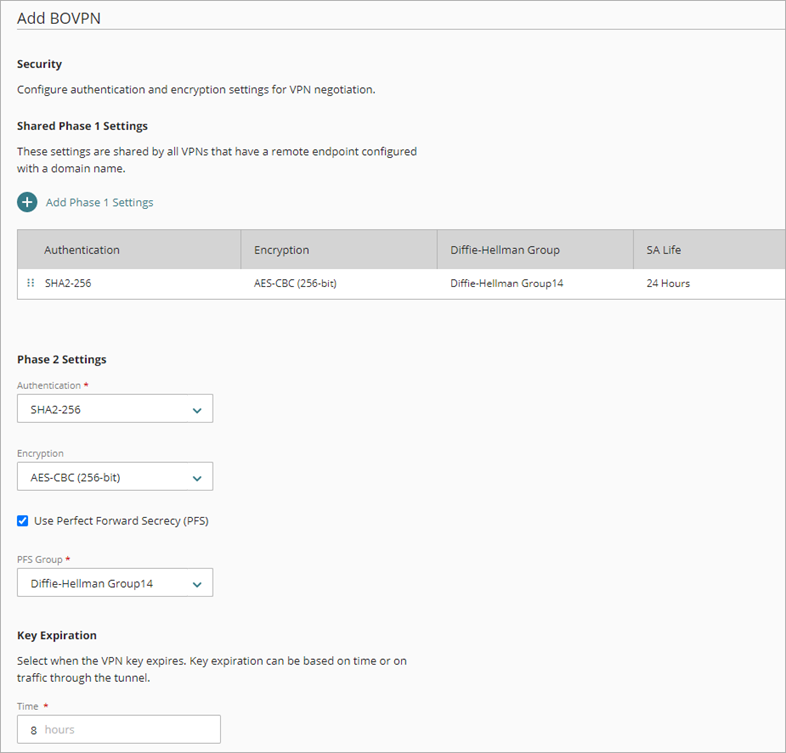Click the Diffie-Hellman Group column header
Screen dimensions: 786x753
[504, 250]
